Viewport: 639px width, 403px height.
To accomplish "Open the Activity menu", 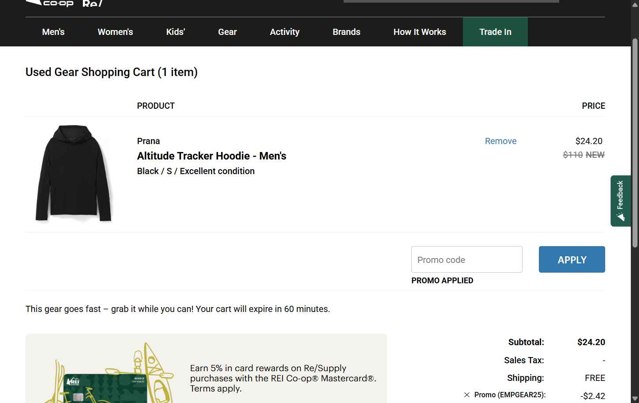I will point(285,32).
